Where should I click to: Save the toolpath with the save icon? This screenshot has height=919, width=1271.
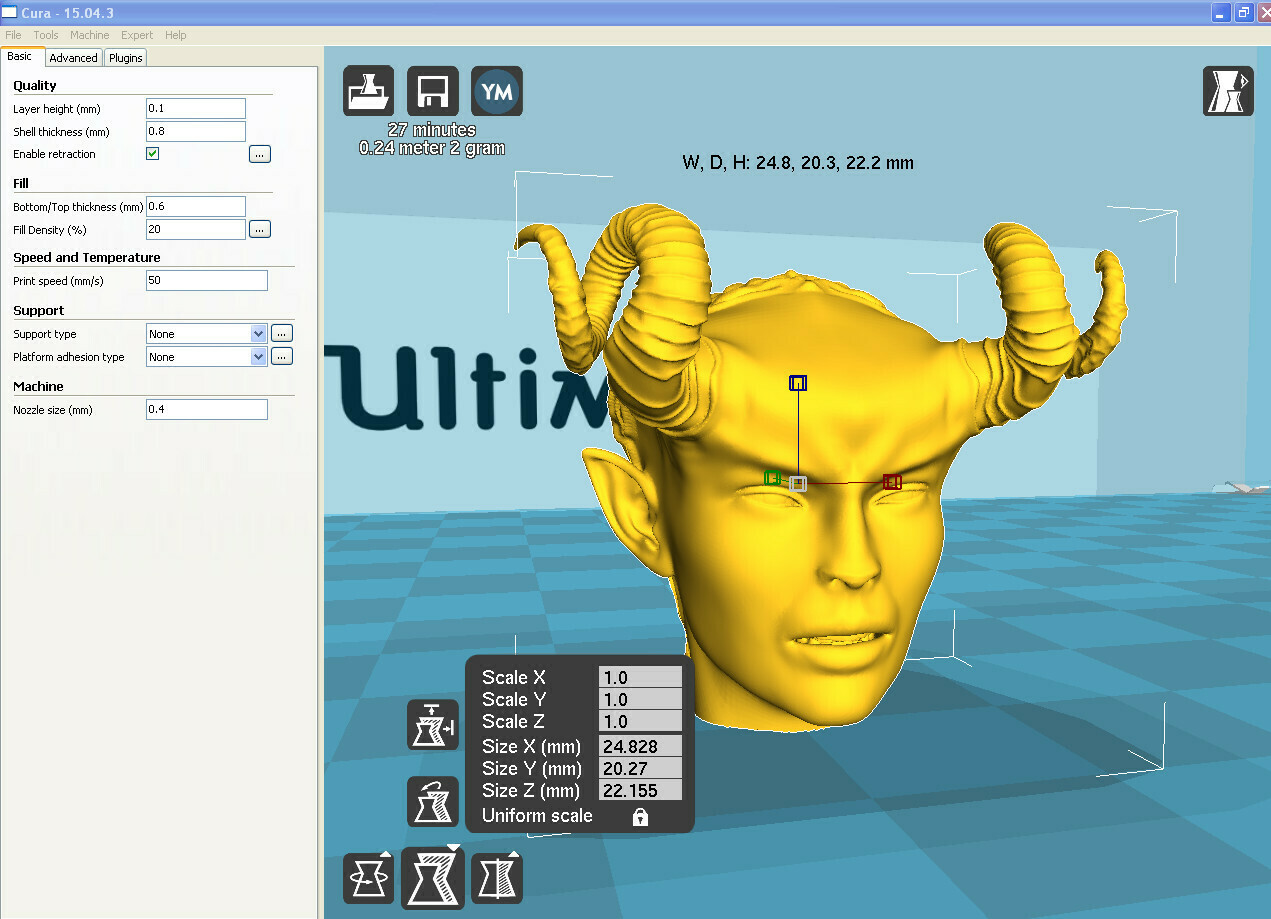click(x=432, y=90)
